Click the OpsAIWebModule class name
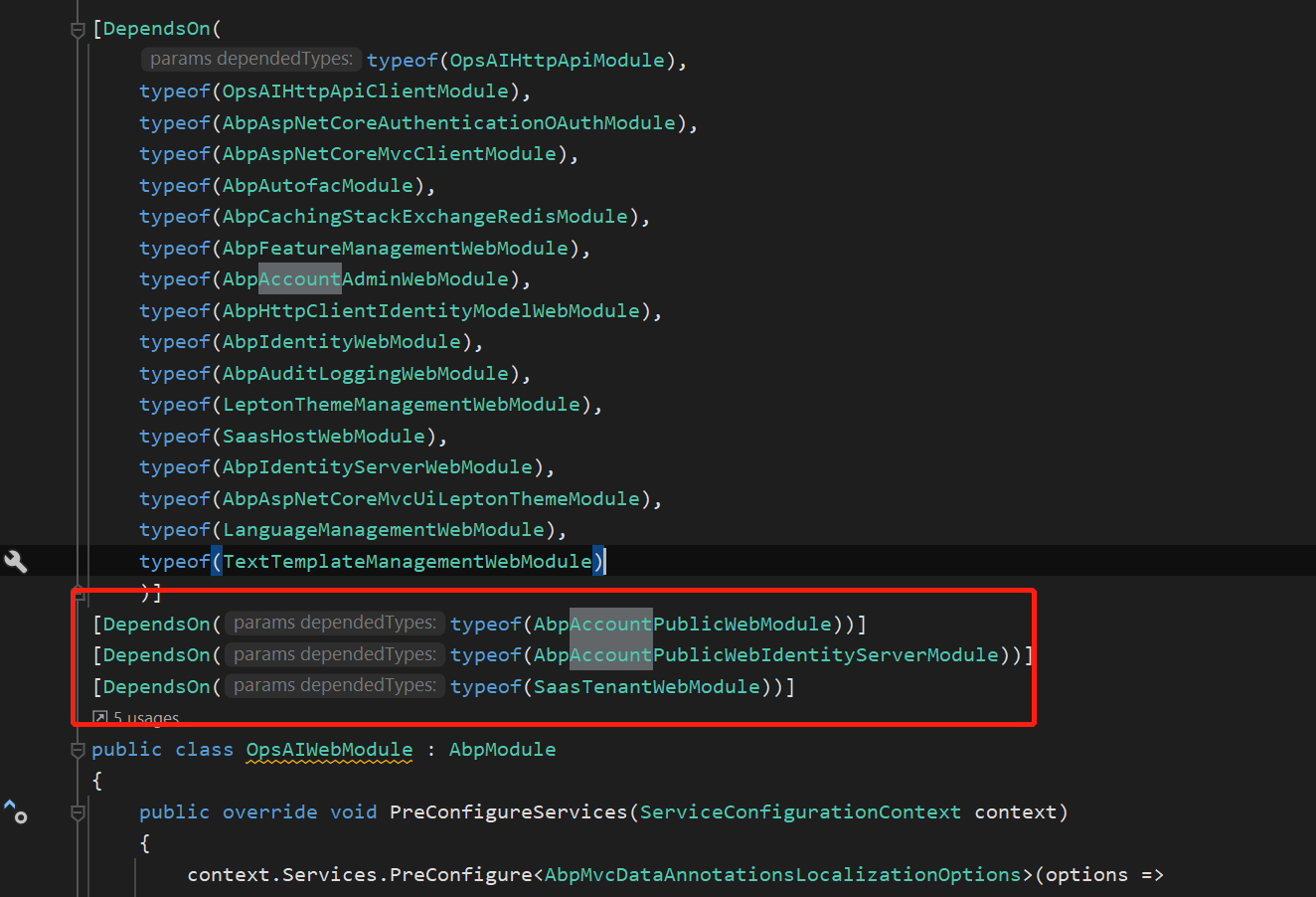Screen dimensions: 1316x897 coord(329,750)
